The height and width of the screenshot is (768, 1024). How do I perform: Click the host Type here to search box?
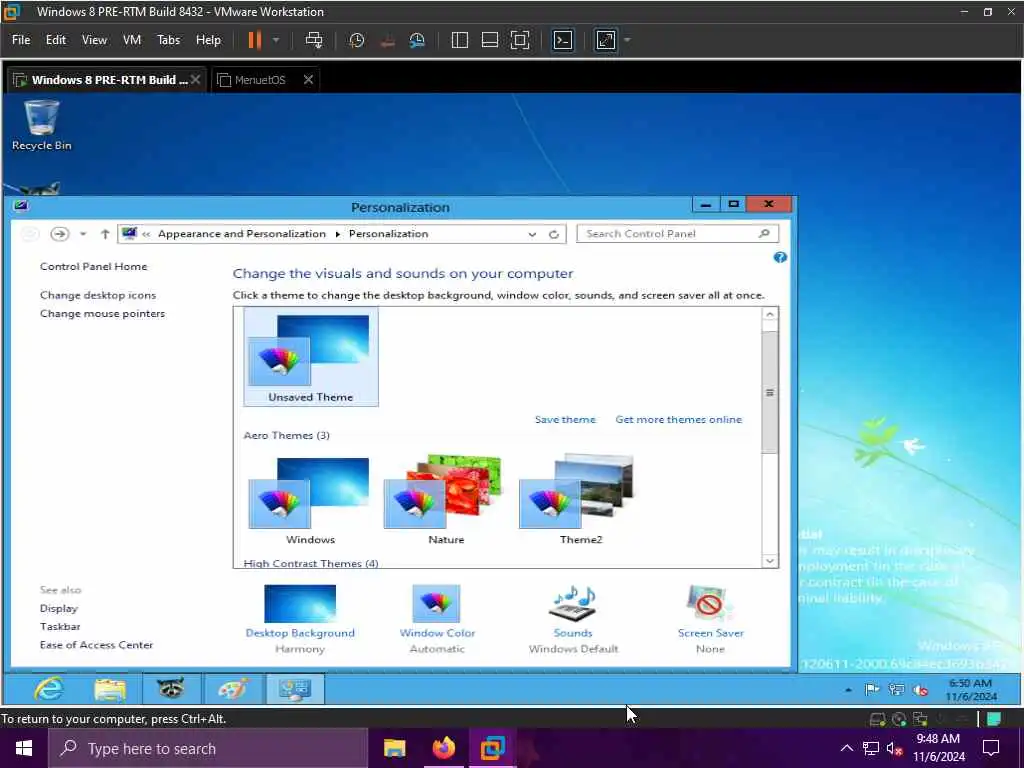tap(208, 748)
